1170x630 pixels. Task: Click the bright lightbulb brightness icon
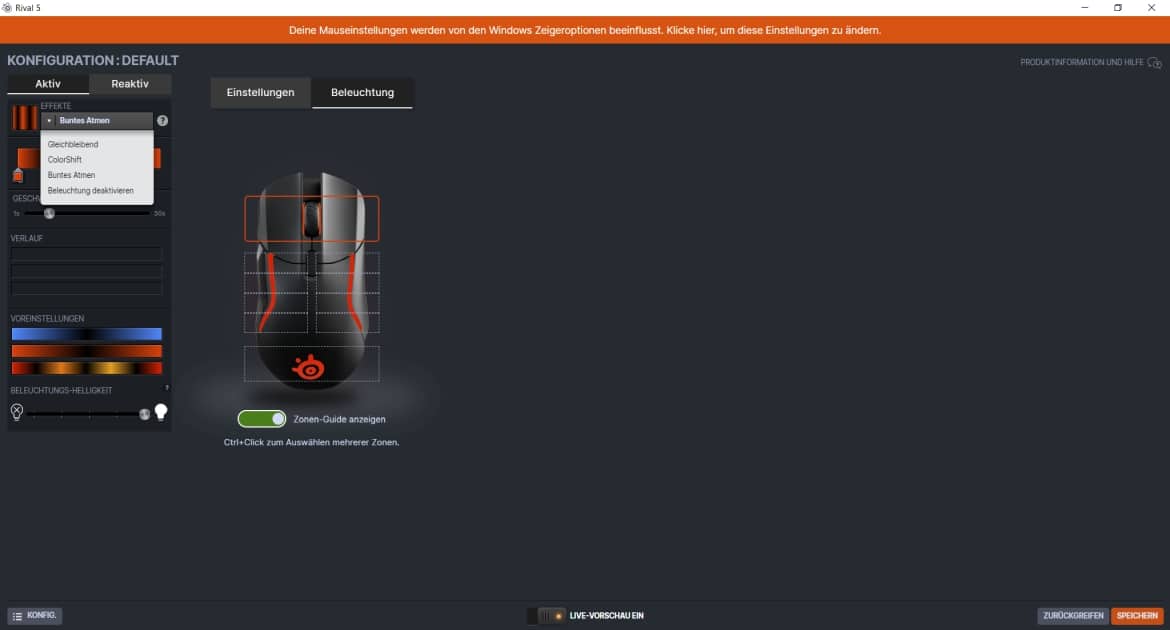tap(160, 412)
